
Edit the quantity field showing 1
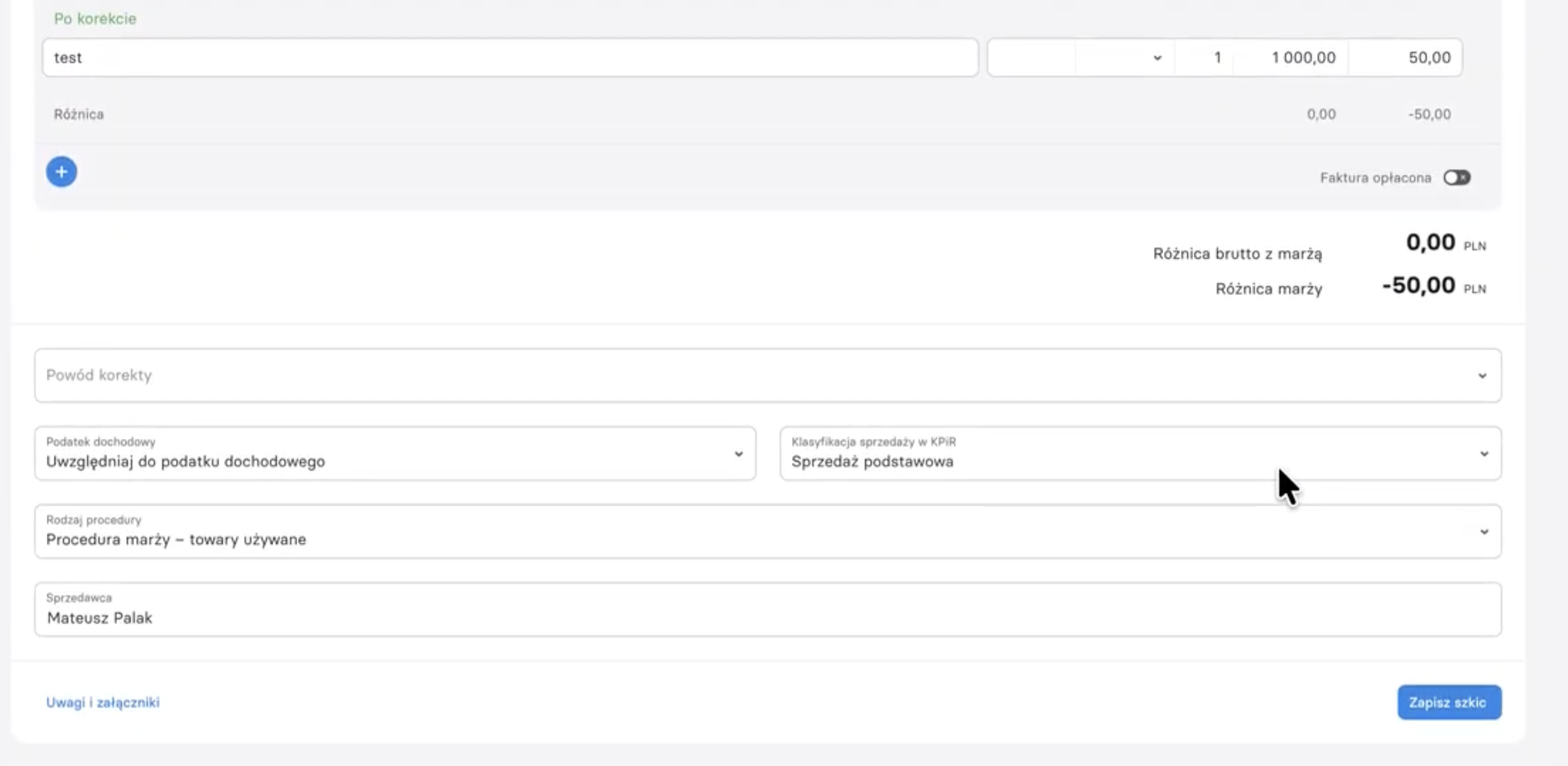[x=1204, y=57]
